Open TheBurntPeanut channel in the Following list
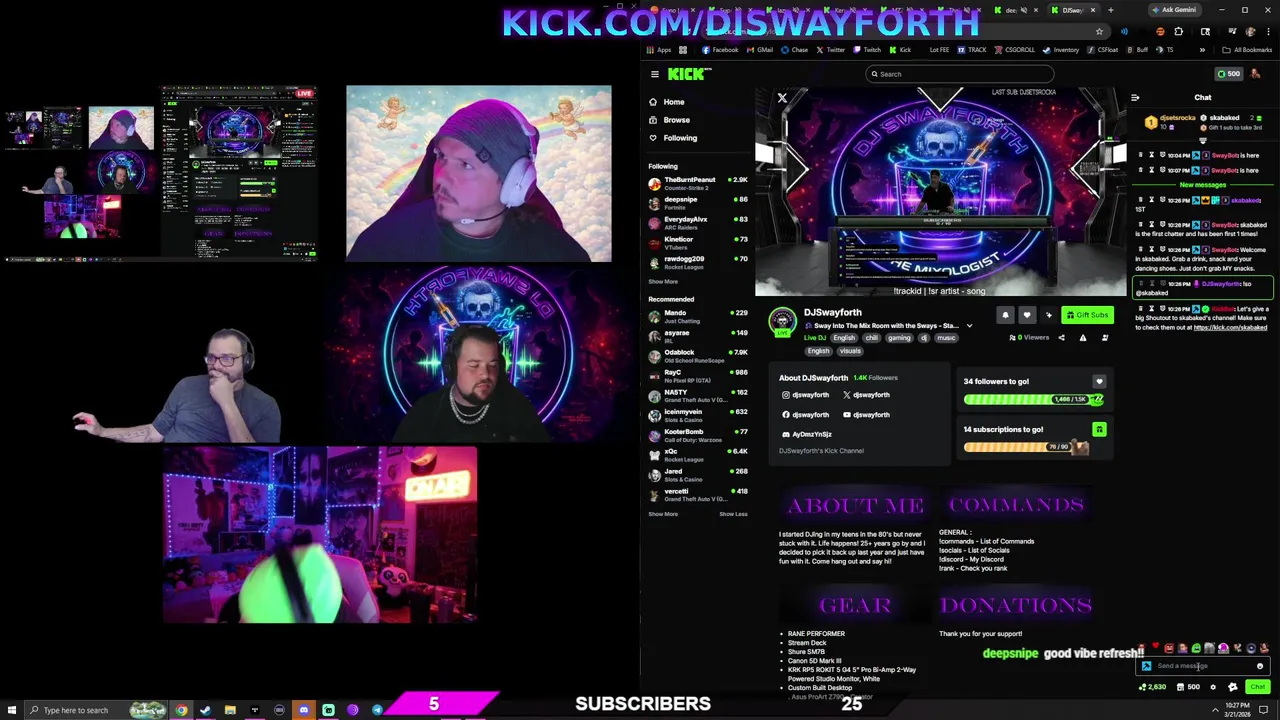This screenshot has height=720, width=1280. click(698, 183)
